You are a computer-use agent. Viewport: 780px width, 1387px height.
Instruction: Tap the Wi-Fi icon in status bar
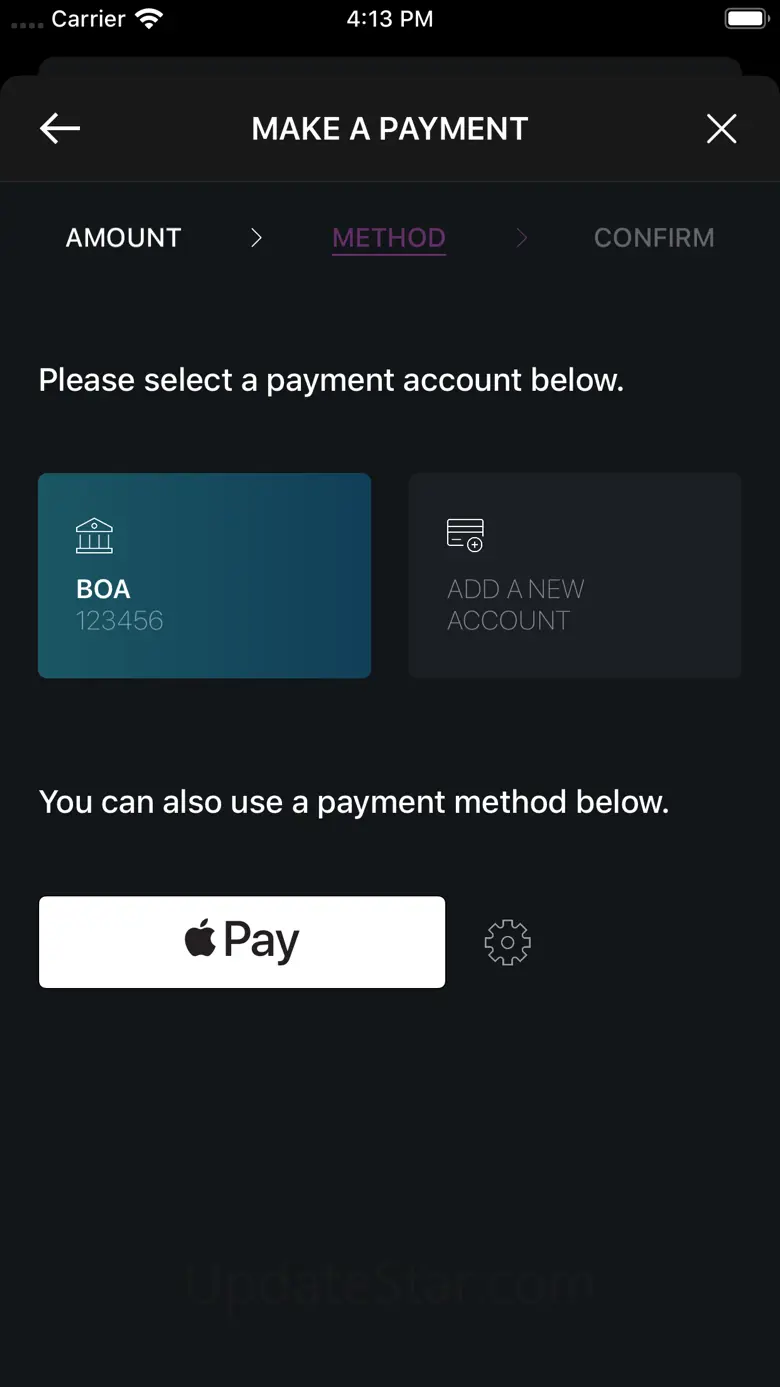pyautogui.click(x=149, y=19)
